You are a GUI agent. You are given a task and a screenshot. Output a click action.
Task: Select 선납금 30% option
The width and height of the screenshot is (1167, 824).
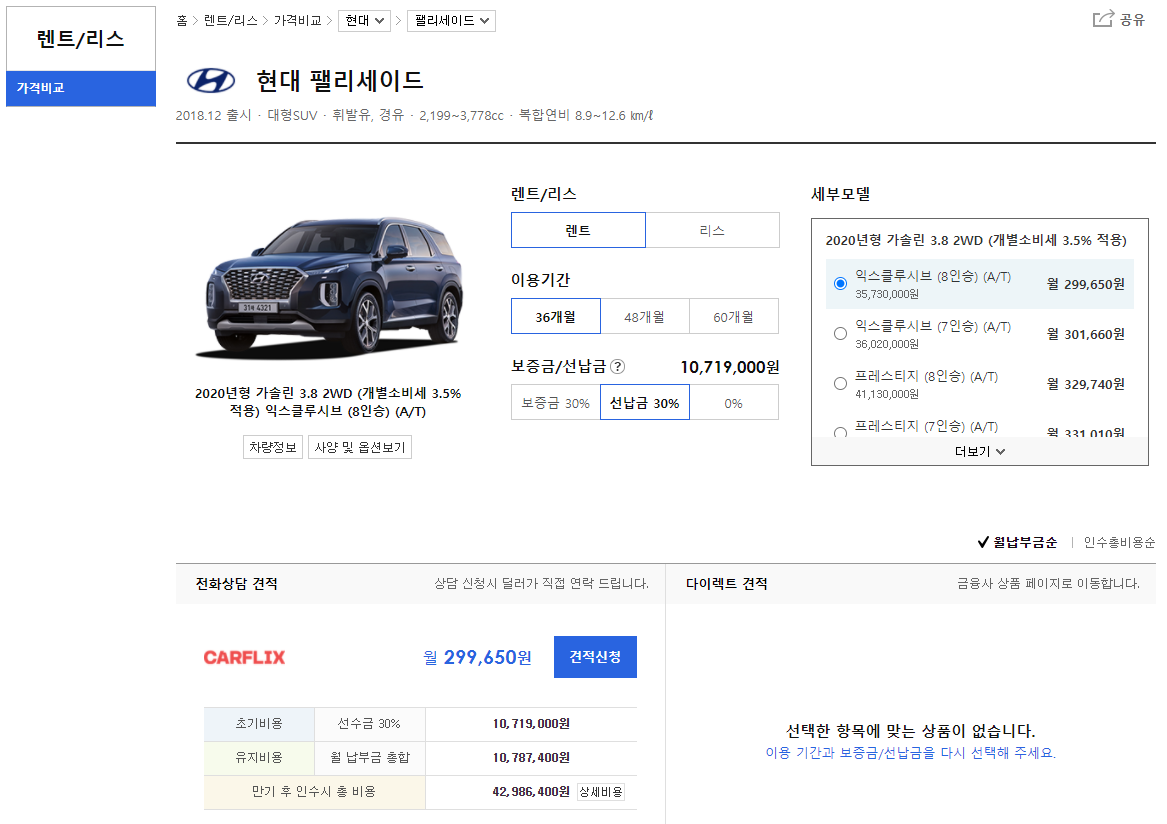point(645,403)
